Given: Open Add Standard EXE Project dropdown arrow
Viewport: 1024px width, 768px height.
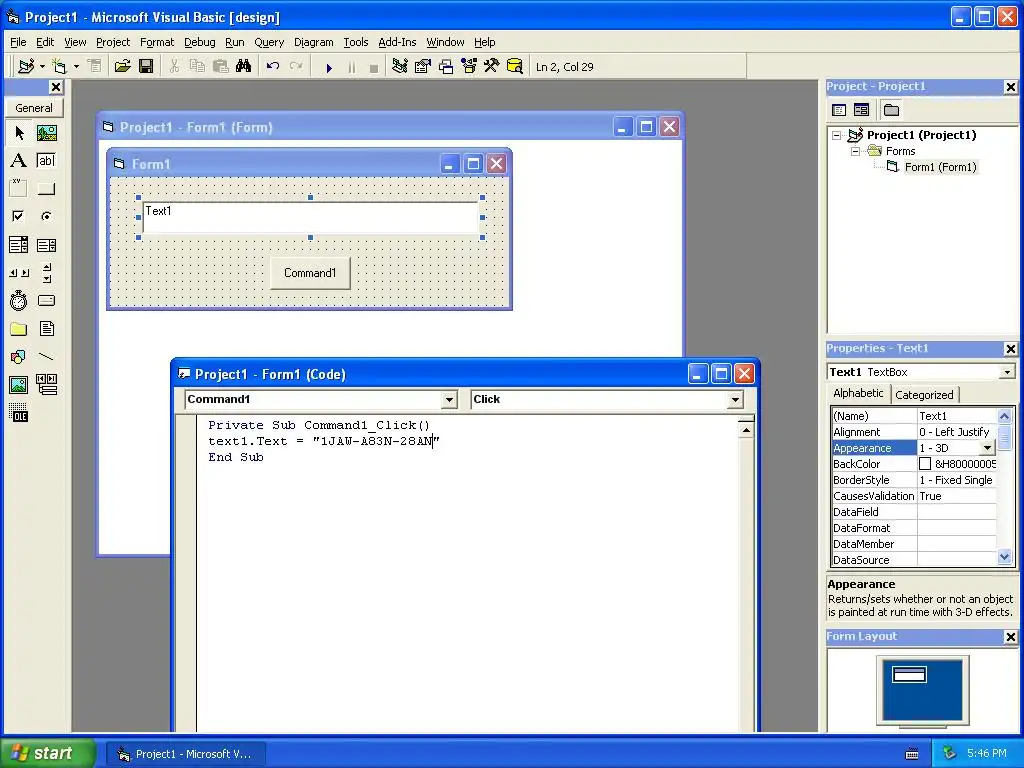Looking at the screenshot, I should [x=42, y=66].
